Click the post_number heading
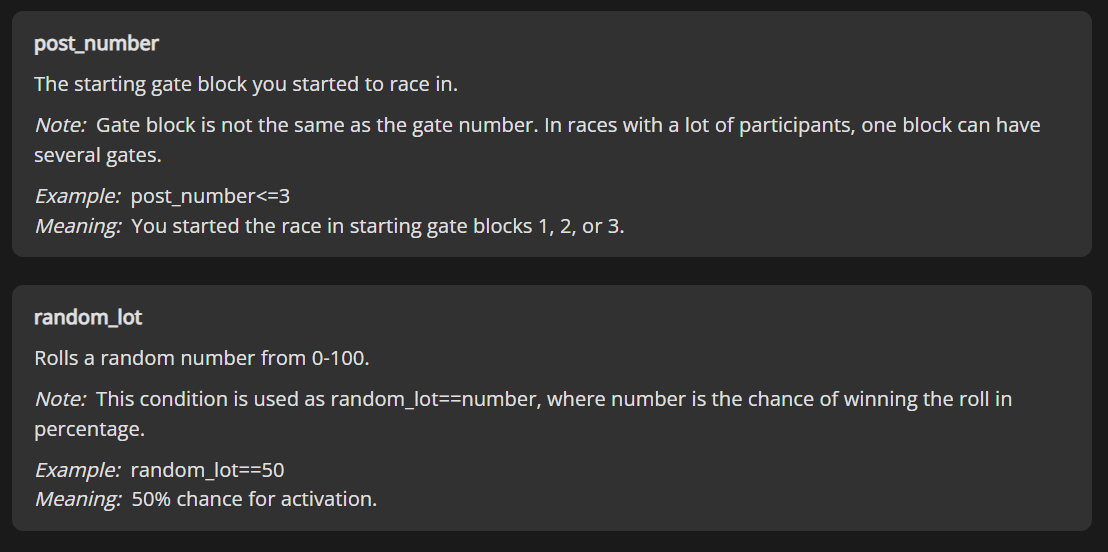 tap(96, 44)
